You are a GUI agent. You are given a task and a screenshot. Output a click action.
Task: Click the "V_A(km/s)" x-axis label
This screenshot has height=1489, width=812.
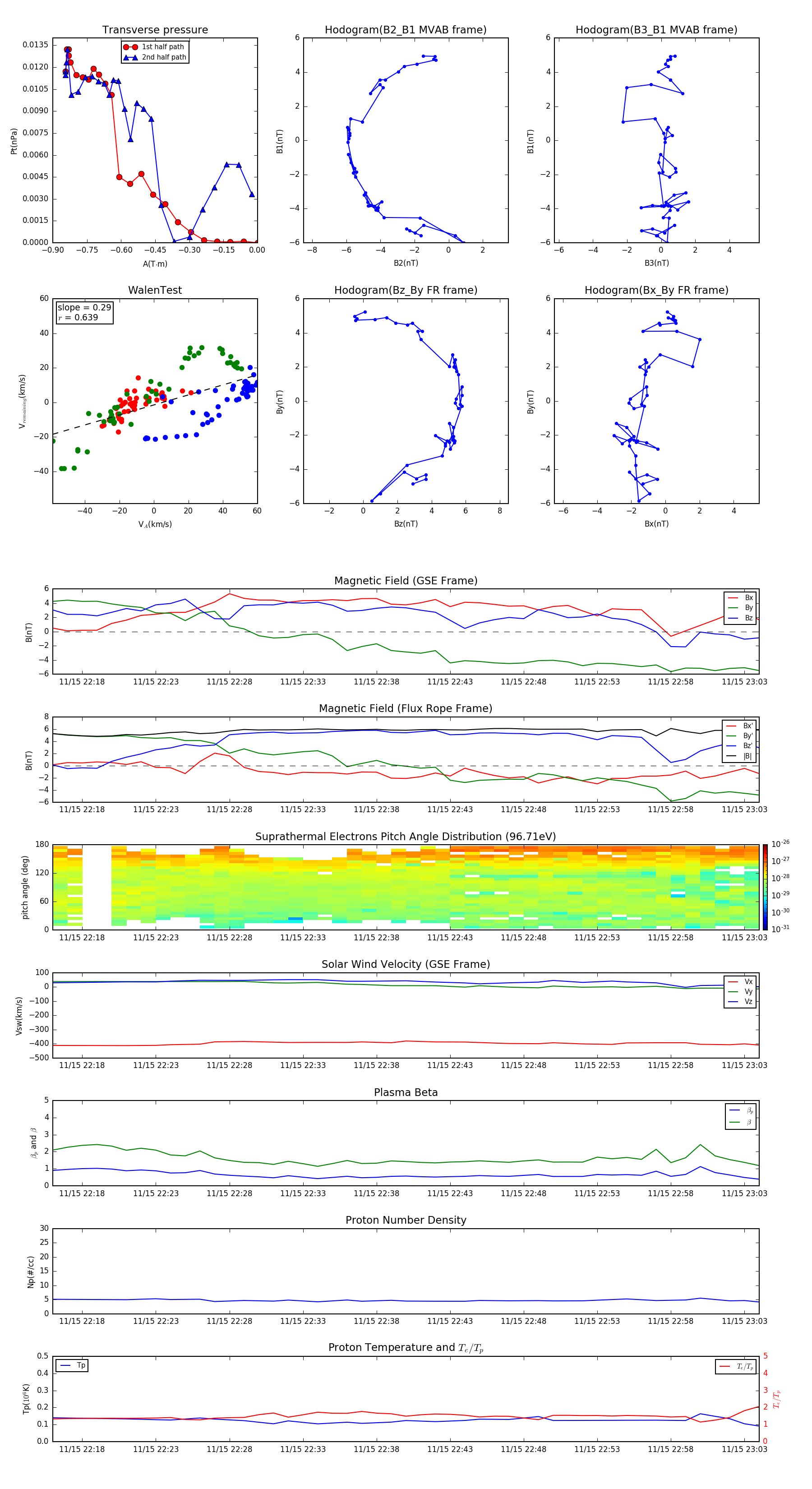[x=155, y=524]
